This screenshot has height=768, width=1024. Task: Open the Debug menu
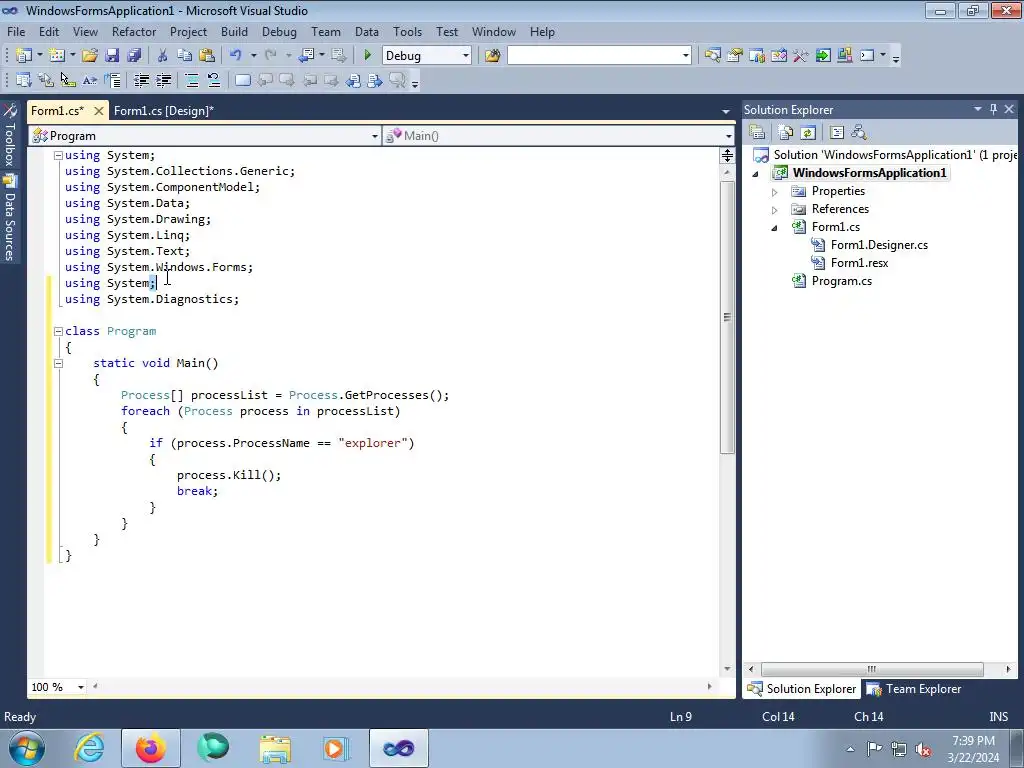(x=279, y=31)
